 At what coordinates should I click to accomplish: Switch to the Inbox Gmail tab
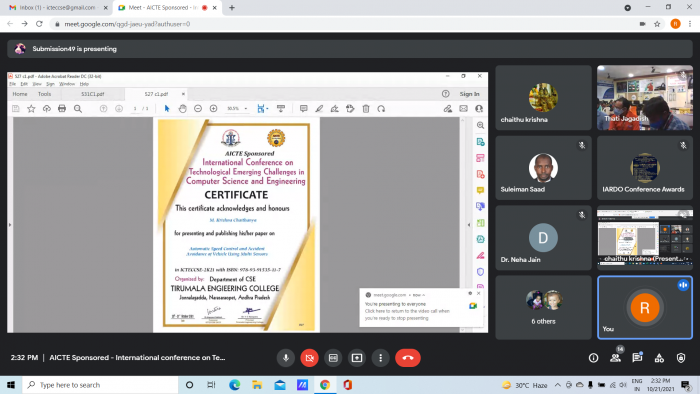coord(58,8)
